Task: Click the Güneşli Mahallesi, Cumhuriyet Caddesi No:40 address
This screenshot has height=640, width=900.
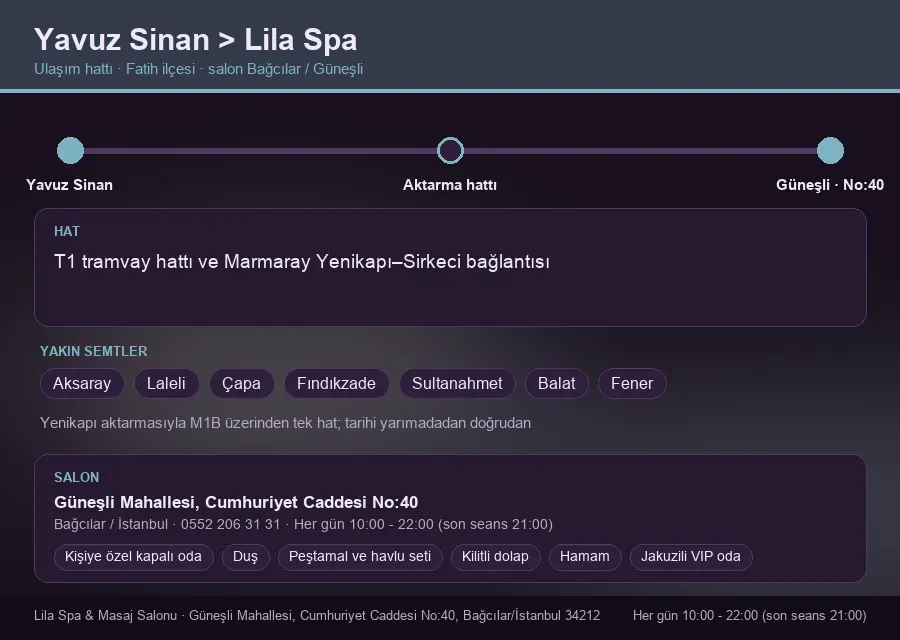Action: point(236,502)
